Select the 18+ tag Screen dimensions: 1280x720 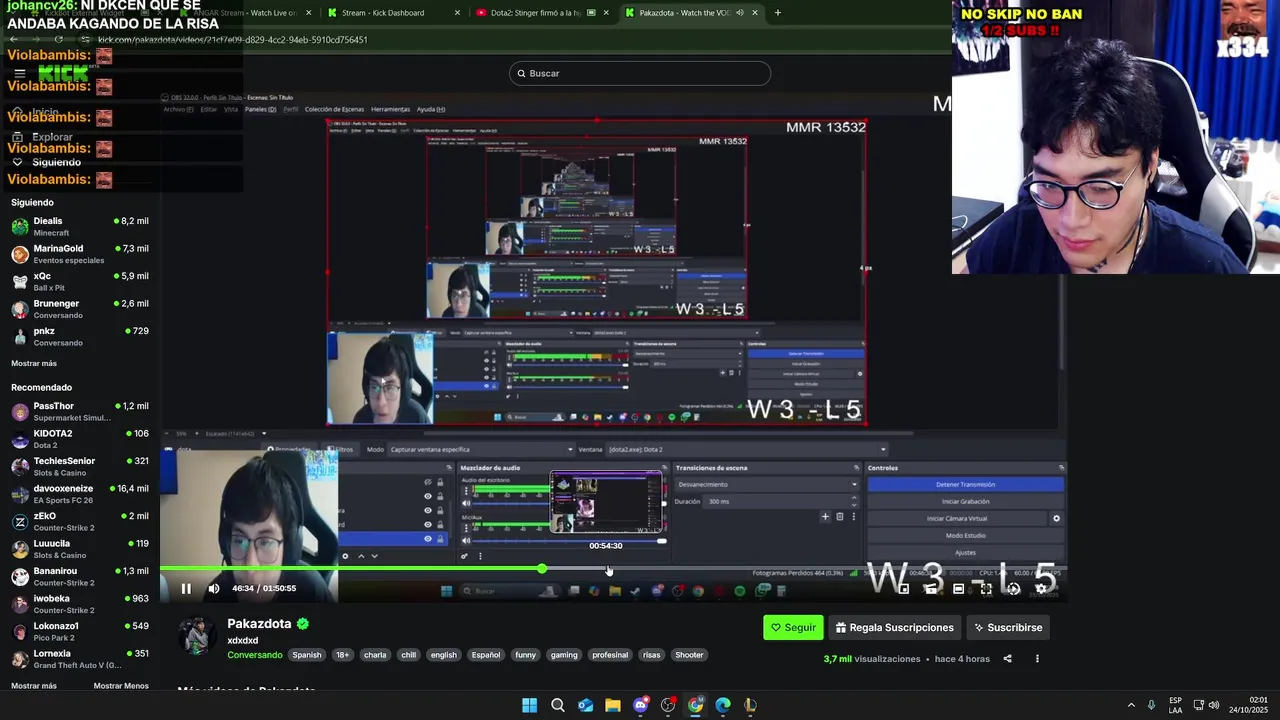tap(343, 655)
